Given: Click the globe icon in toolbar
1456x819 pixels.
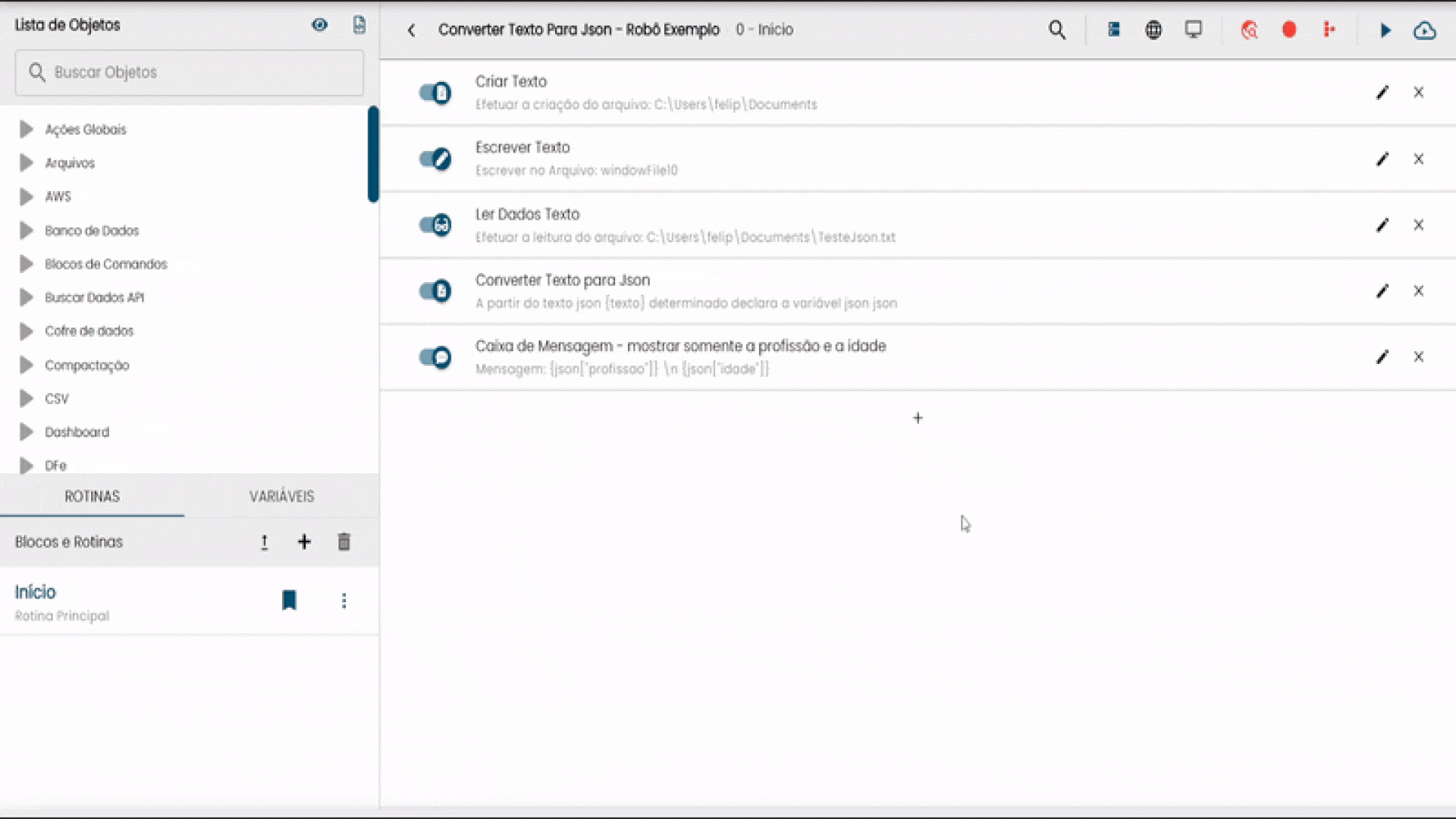Looking at the screenshot, I should point(1153,30).
